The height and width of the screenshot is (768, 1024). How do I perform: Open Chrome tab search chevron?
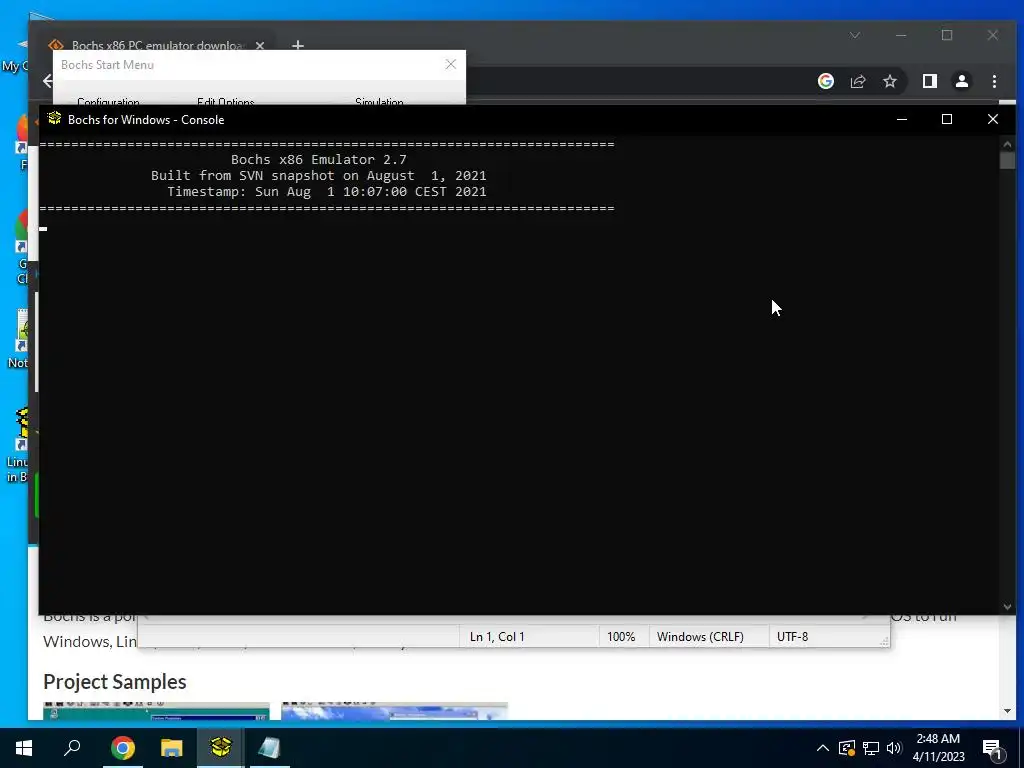(855, 35)
